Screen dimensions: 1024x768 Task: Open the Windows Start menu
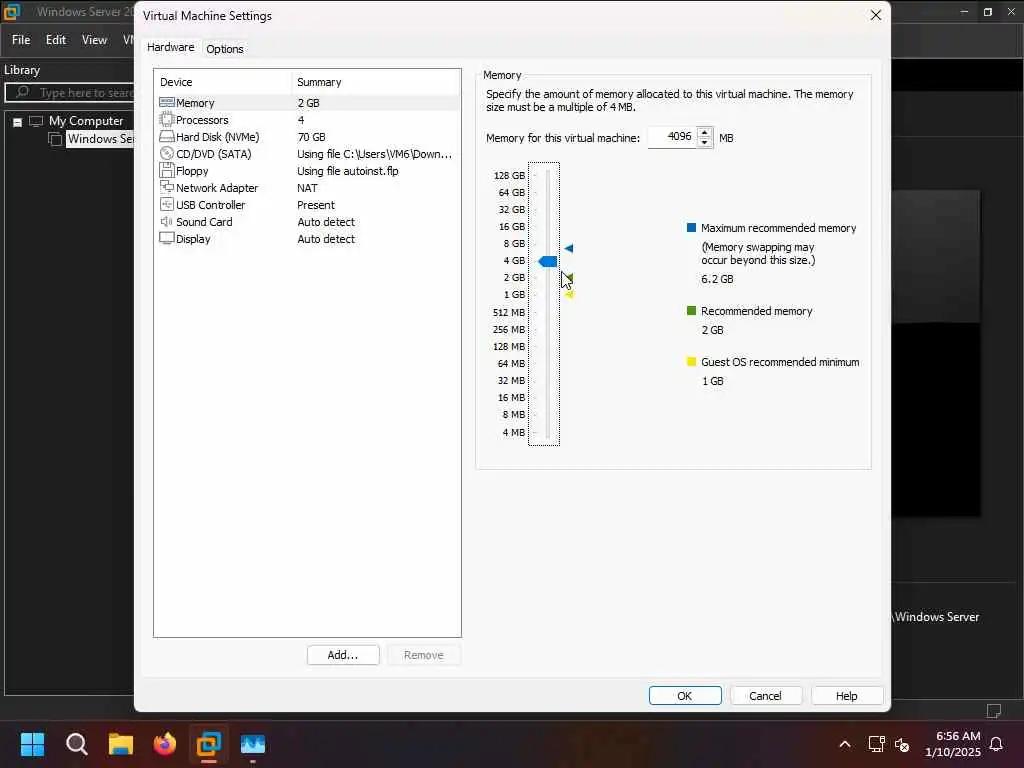[32, 744]
